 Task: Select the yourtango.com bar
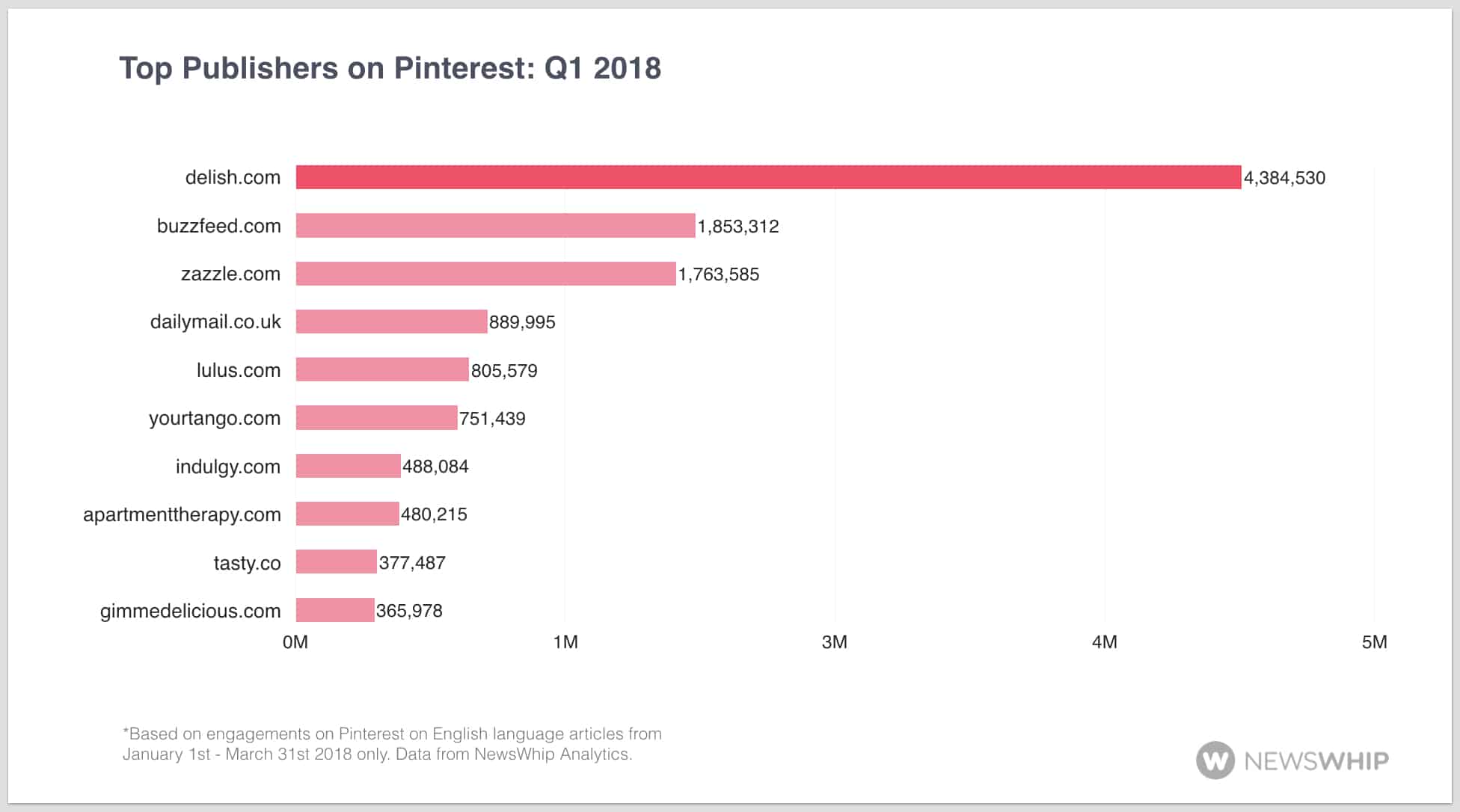point(376,418)
